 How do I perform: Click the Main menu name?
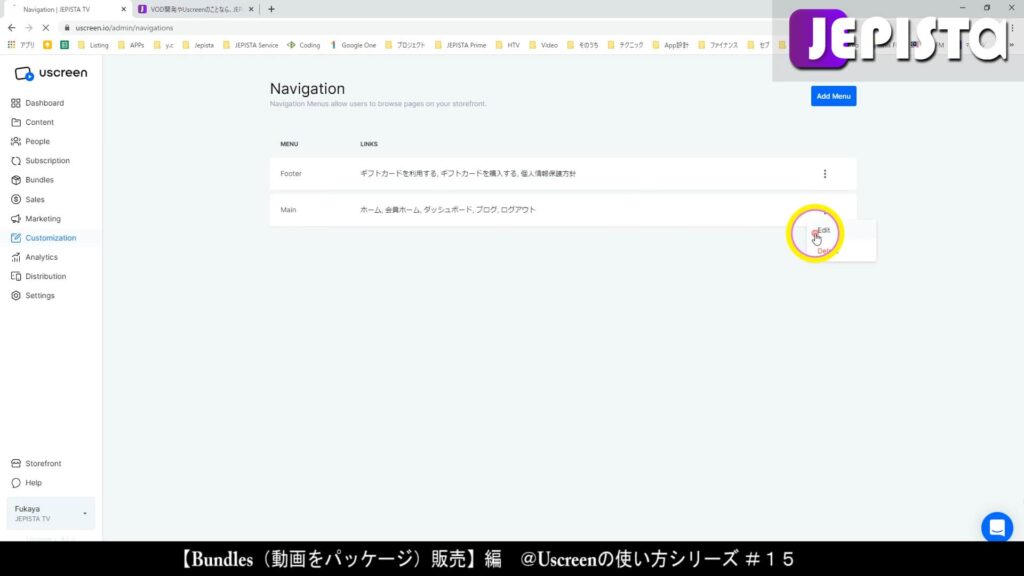[x=288, y=210]
